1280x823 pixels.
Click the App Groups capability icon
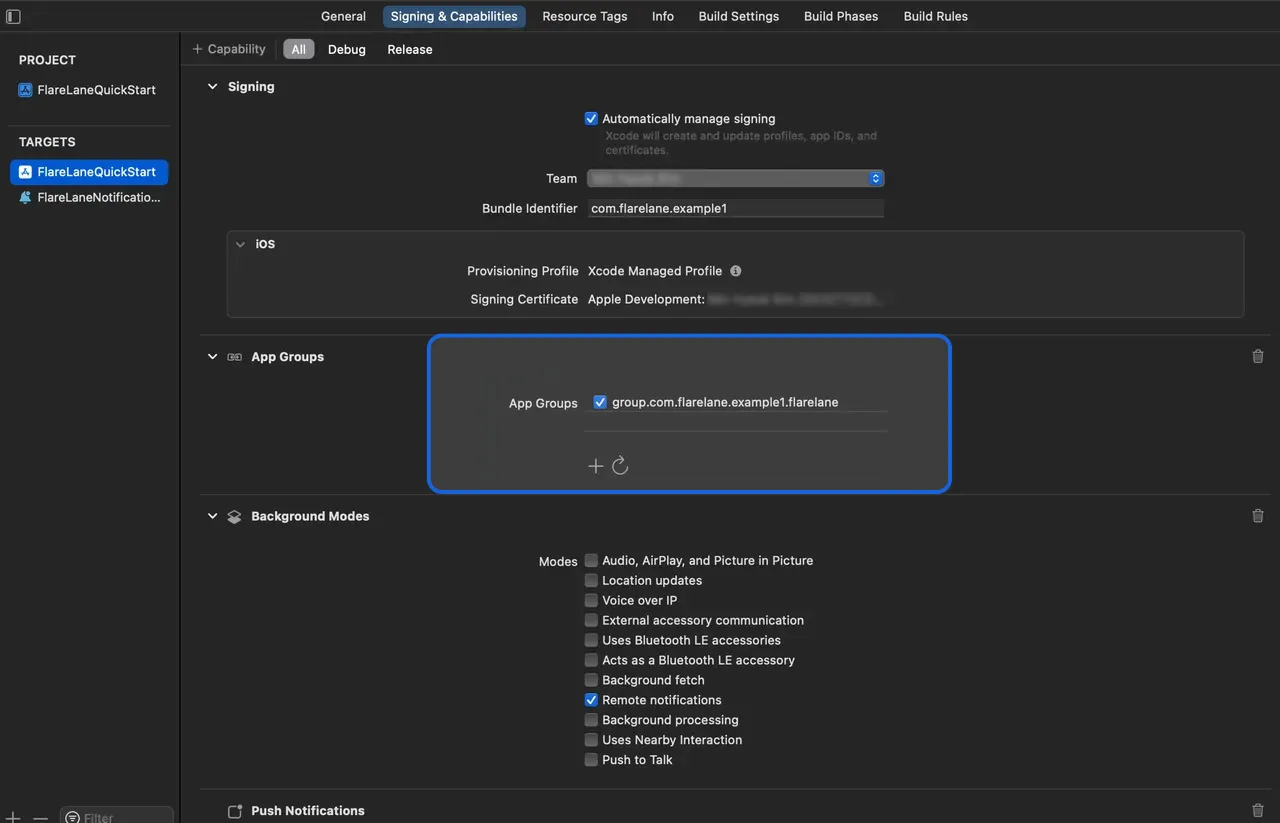pyautogui.click(x=234, y=357)
